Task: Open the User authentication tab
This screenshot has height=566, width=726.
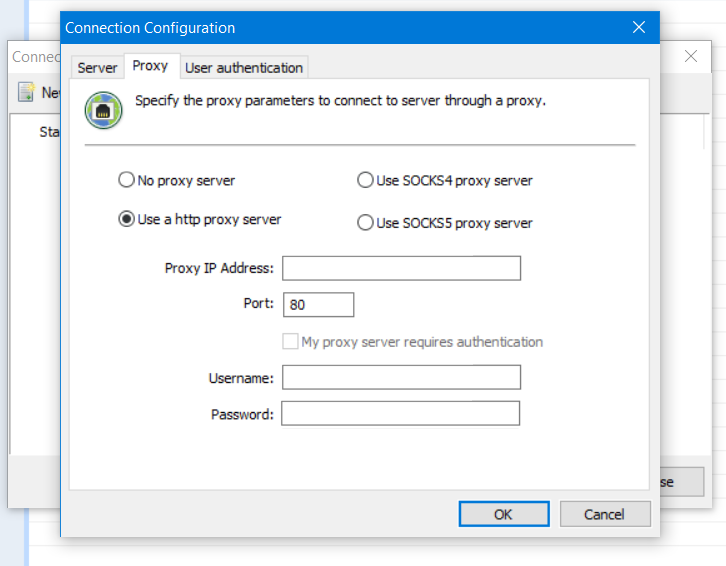Action: (x=244, y=68)
